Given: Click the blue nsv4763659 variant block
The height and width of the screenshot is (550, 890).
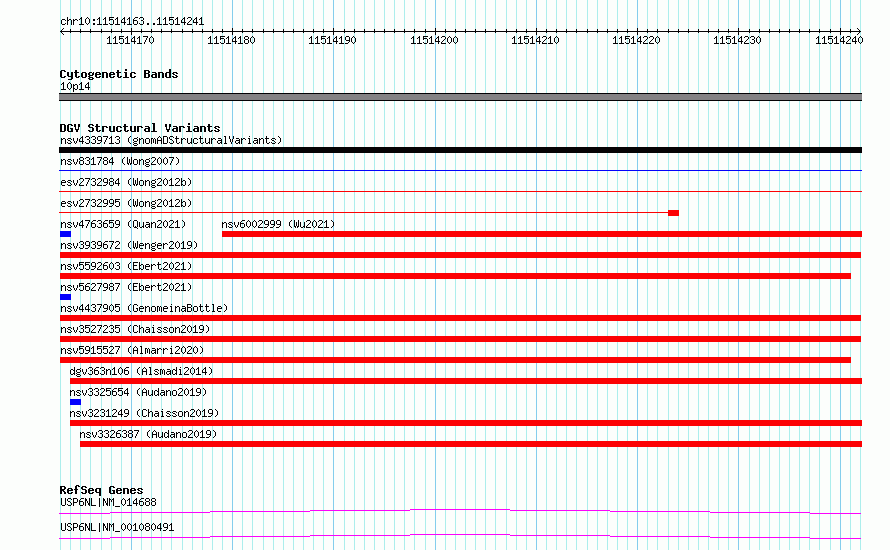Looking at the screenshot, I should [x=65, y=234].
